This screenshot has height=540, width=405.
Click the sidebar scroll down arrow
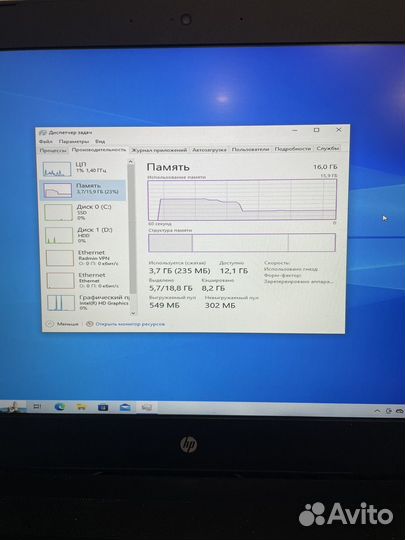[x=133, y=313]
